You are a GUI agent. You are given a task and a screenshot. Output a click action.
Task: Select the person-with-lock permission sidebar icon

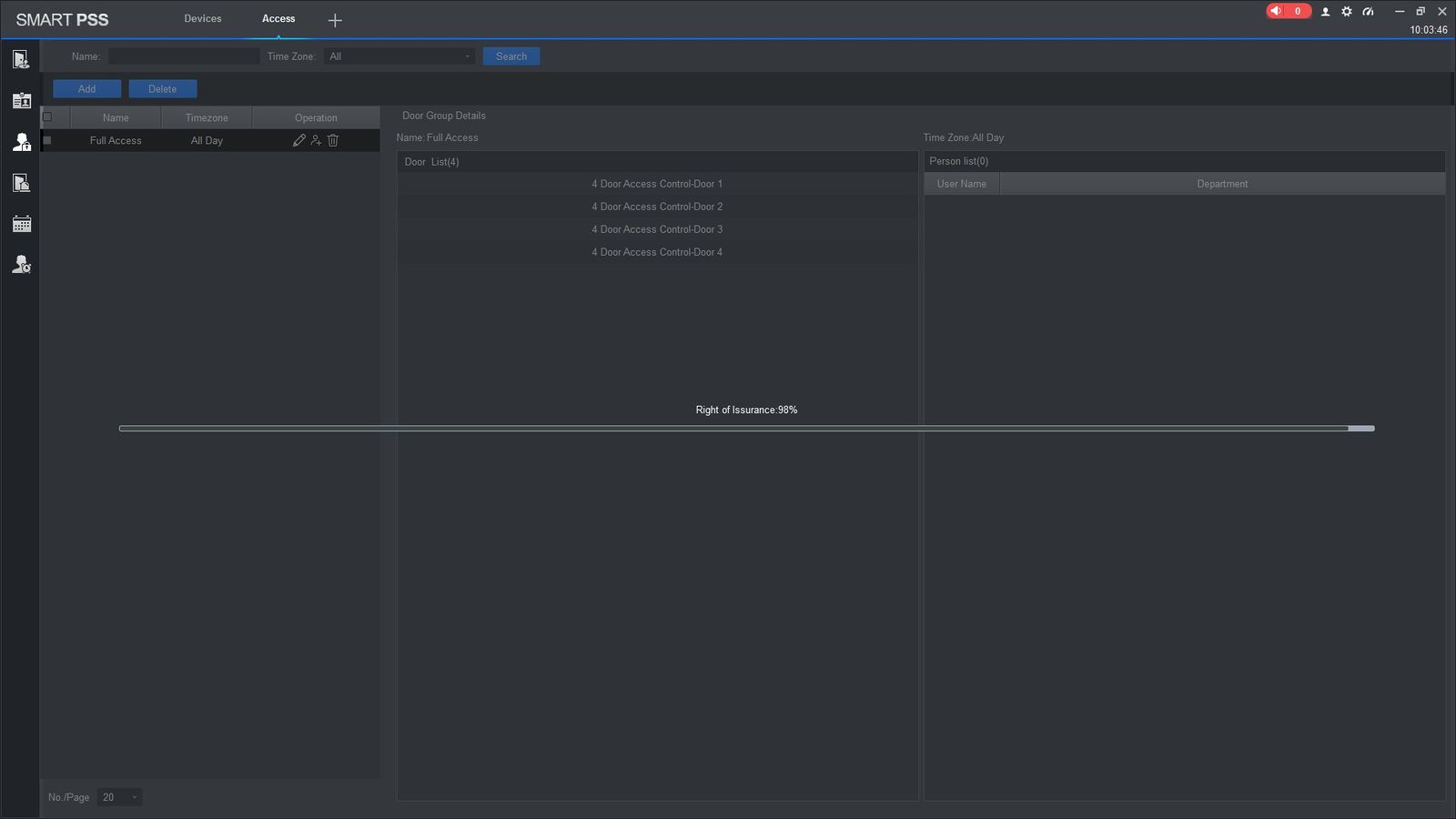point(21,142)
